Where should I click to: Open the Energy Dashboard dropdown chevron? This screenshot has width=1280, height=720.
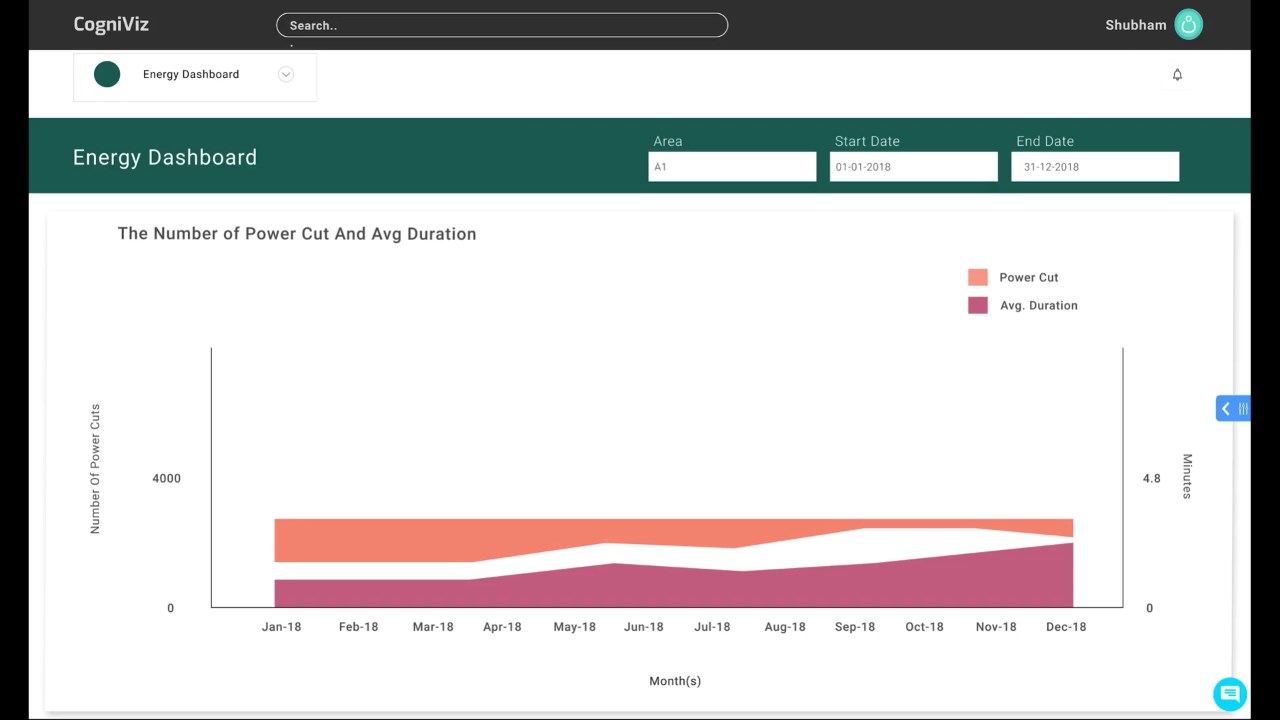pos(286,74)
